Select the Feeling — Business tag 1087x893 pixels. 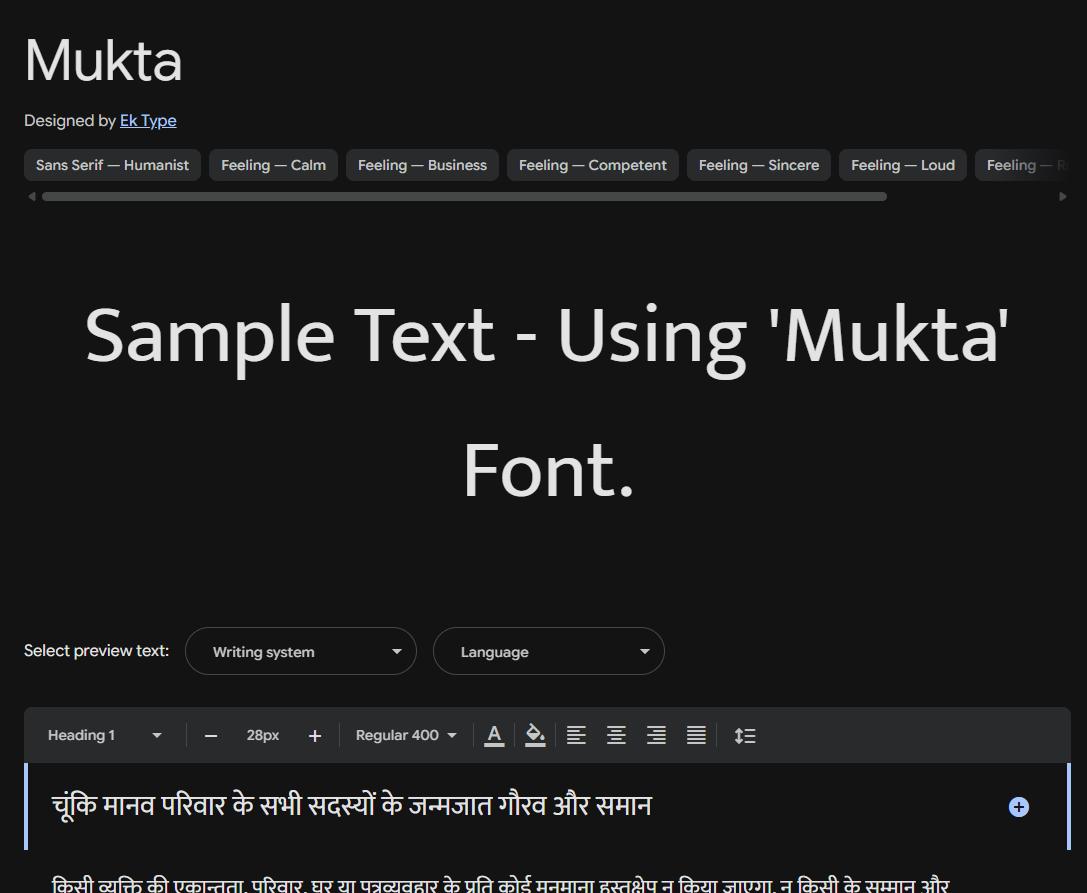(x=422, y=165)
